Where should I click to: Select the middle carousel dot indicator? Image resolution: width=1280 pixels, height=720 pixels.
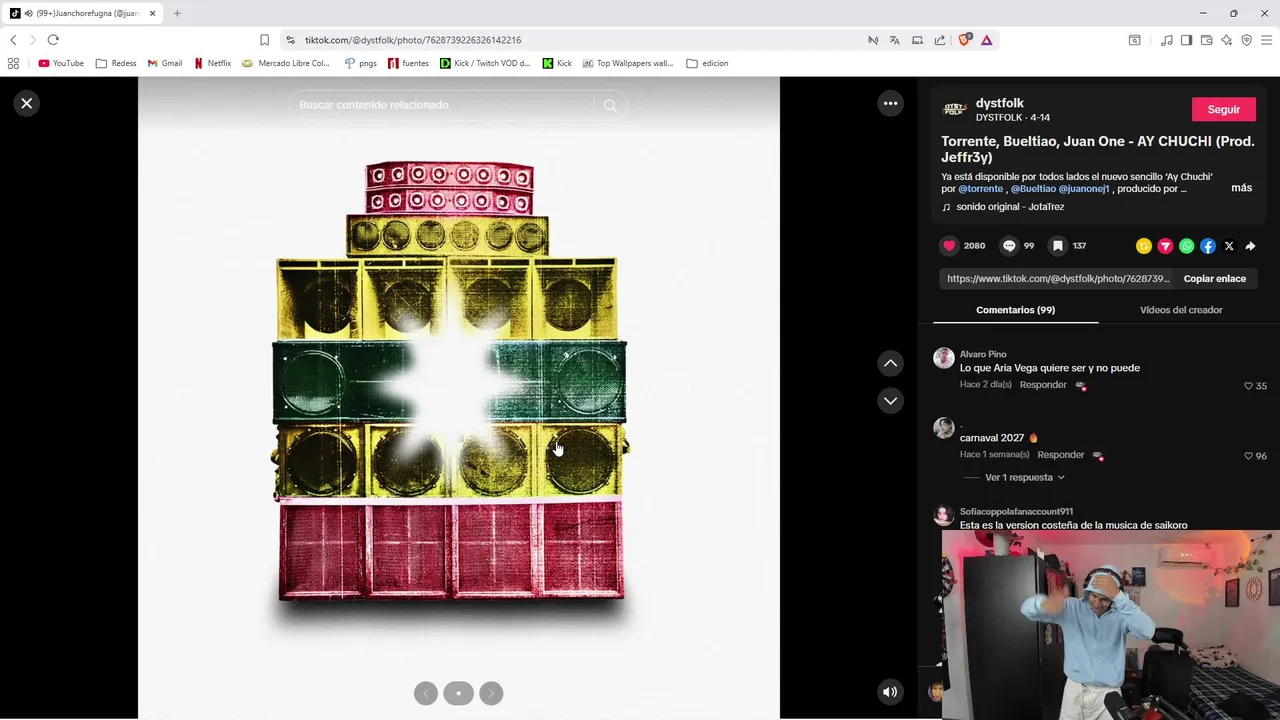tap(458, 693)
